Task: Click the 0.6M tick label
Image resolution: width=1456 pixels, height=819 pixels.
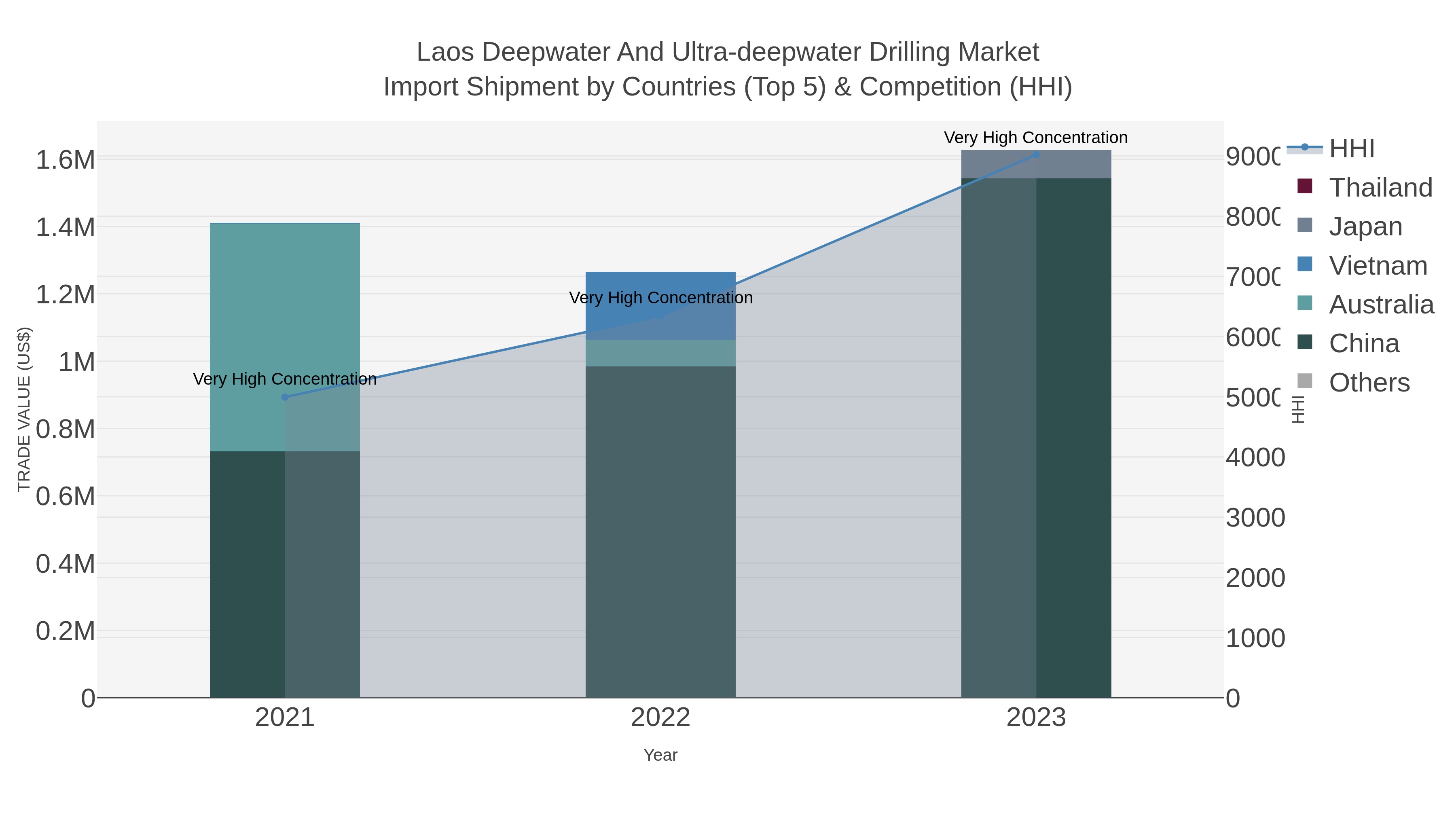Action: click(x=66, y=496)
